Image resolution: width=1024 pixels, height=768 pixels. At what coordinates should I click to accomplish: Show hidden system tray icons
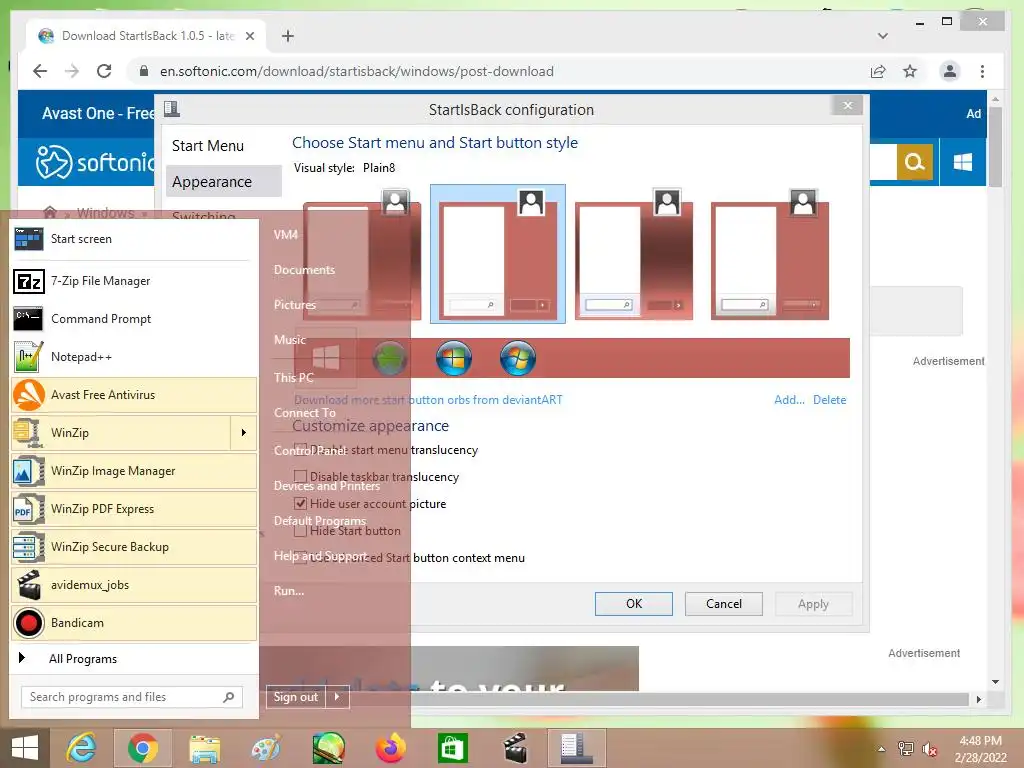882,749
